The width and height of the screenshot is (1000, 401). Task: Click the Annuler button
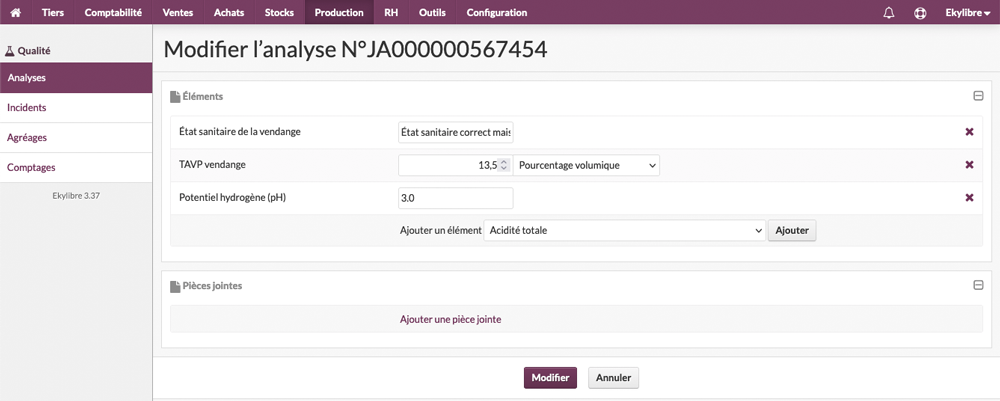[614, 377]
